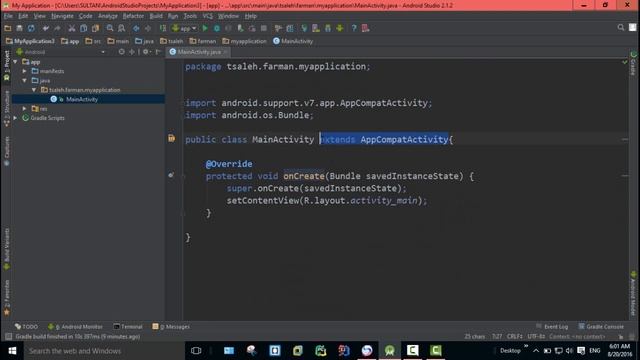The height and width of the screenshot is (360, 640).
Task: Click the Copy toolbar icon
Action: point(84,28)
